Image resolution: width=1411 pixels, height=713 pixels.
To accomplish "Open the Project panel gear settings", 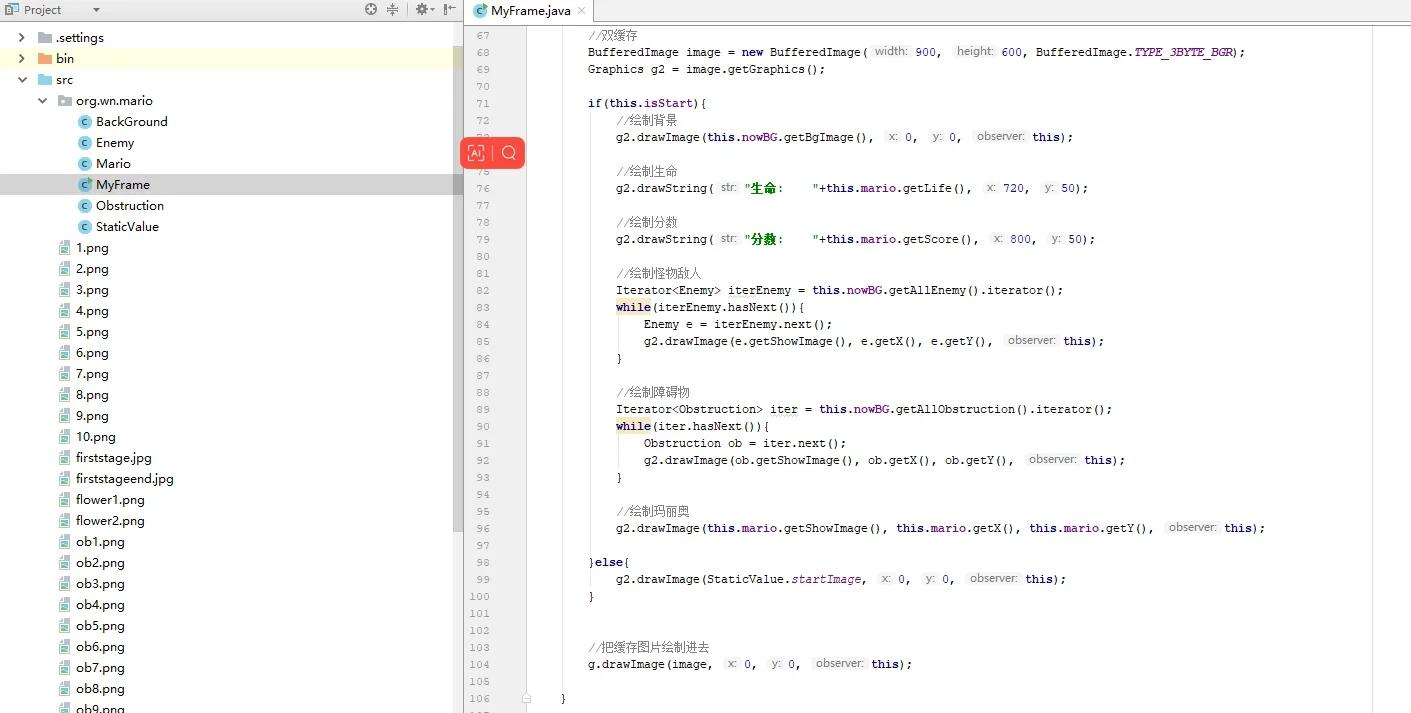I will coord(422,10).
